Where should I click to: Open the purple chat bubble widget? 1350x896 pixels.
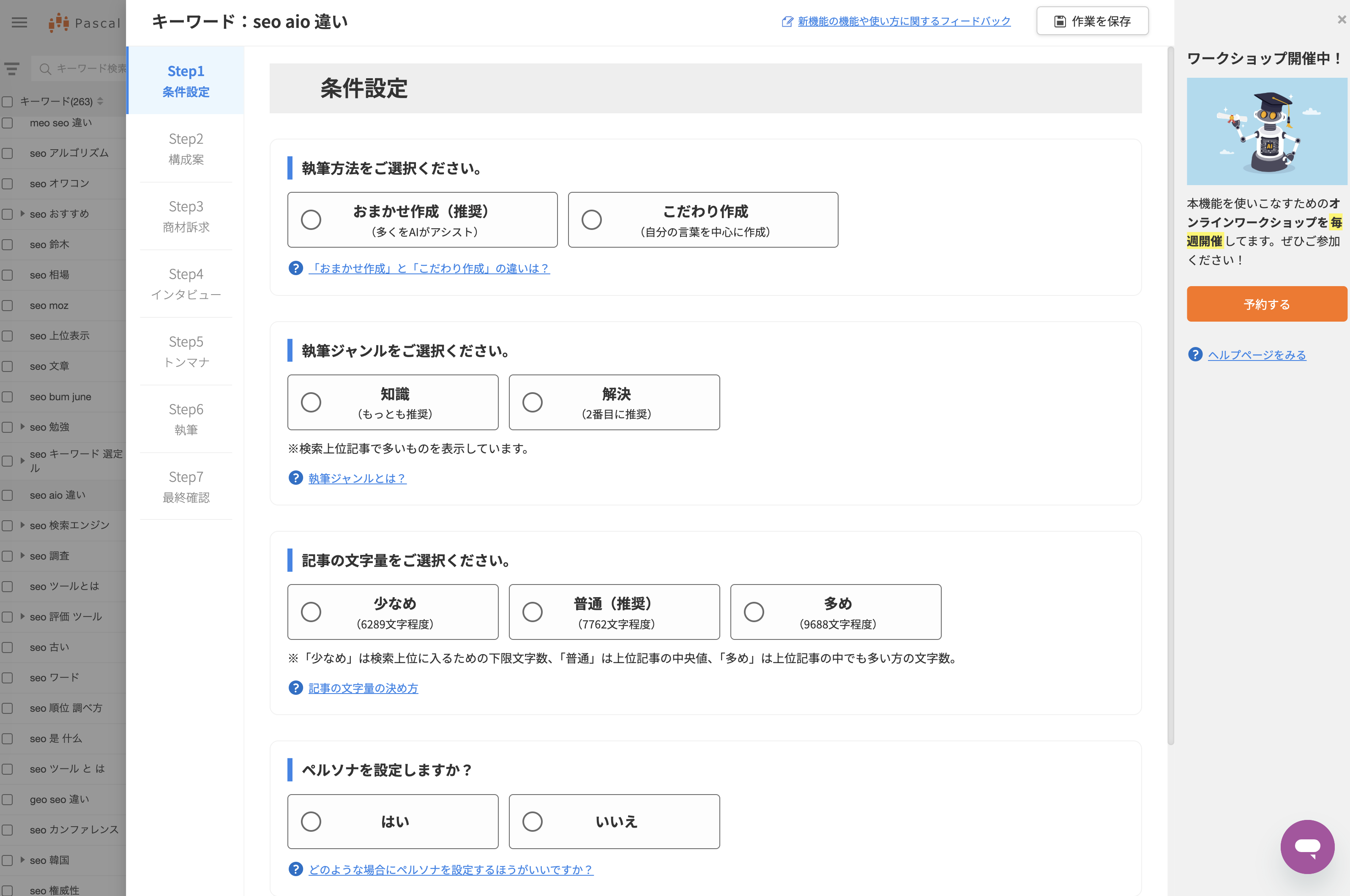coord(1307,846)
